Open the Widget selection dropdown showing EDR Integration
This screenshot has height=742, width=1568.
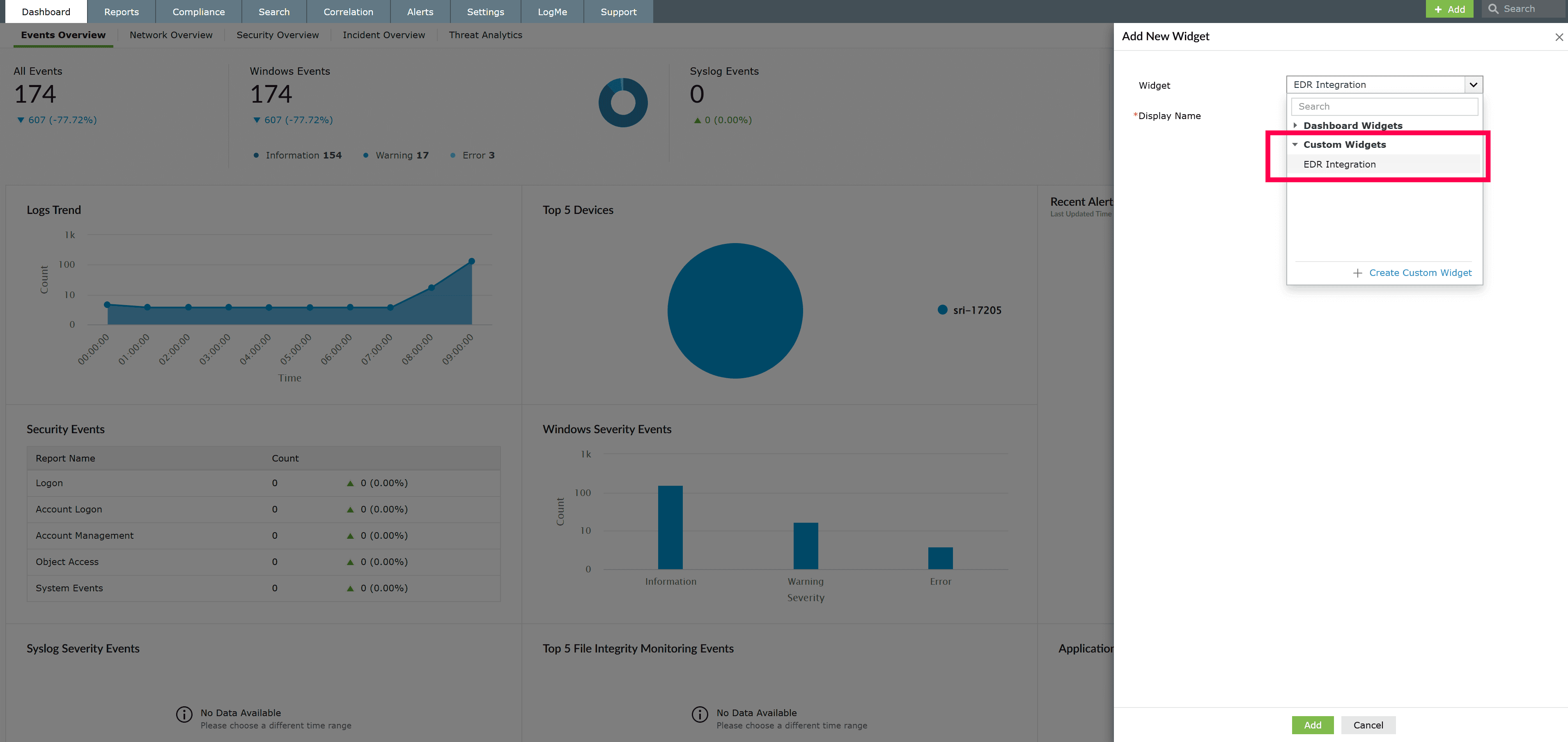[1474, 85]
